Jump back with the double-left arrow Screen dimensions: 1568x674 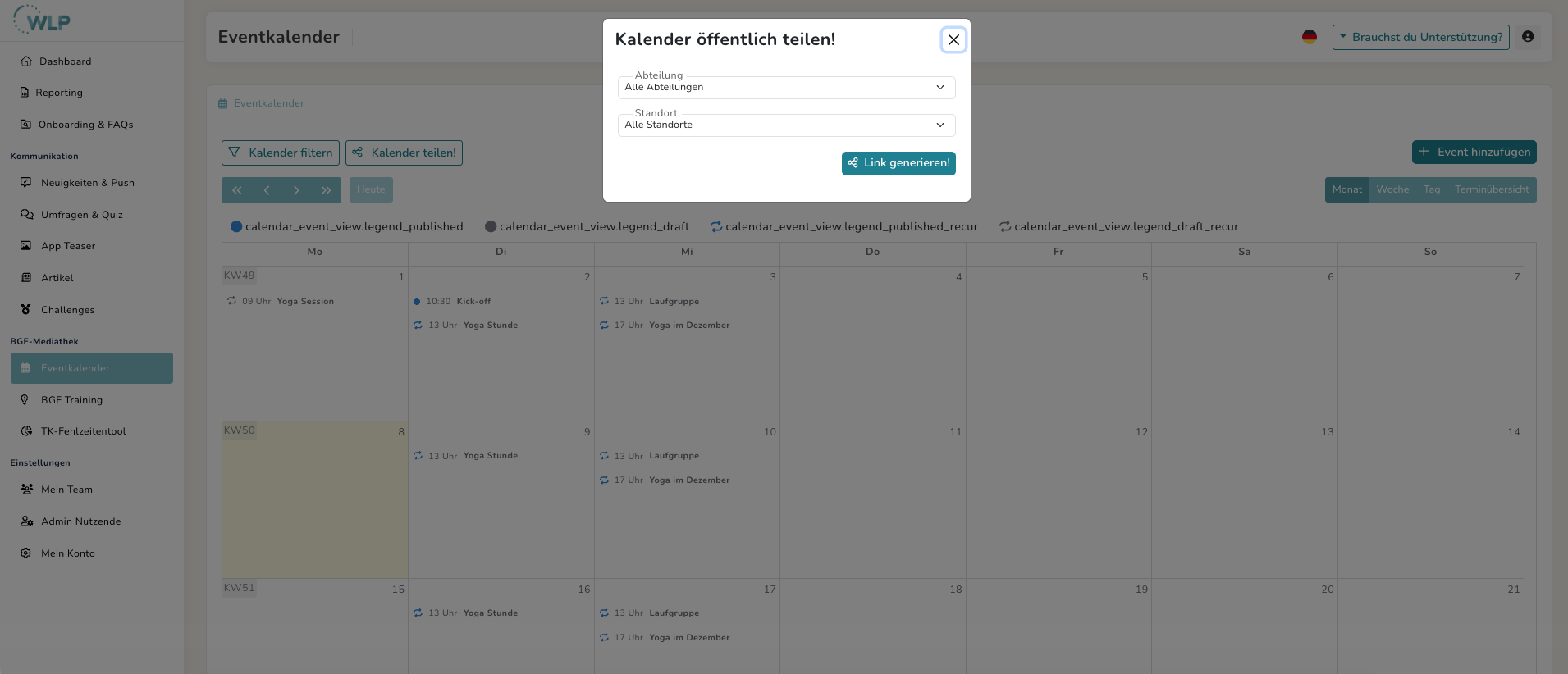237,190
